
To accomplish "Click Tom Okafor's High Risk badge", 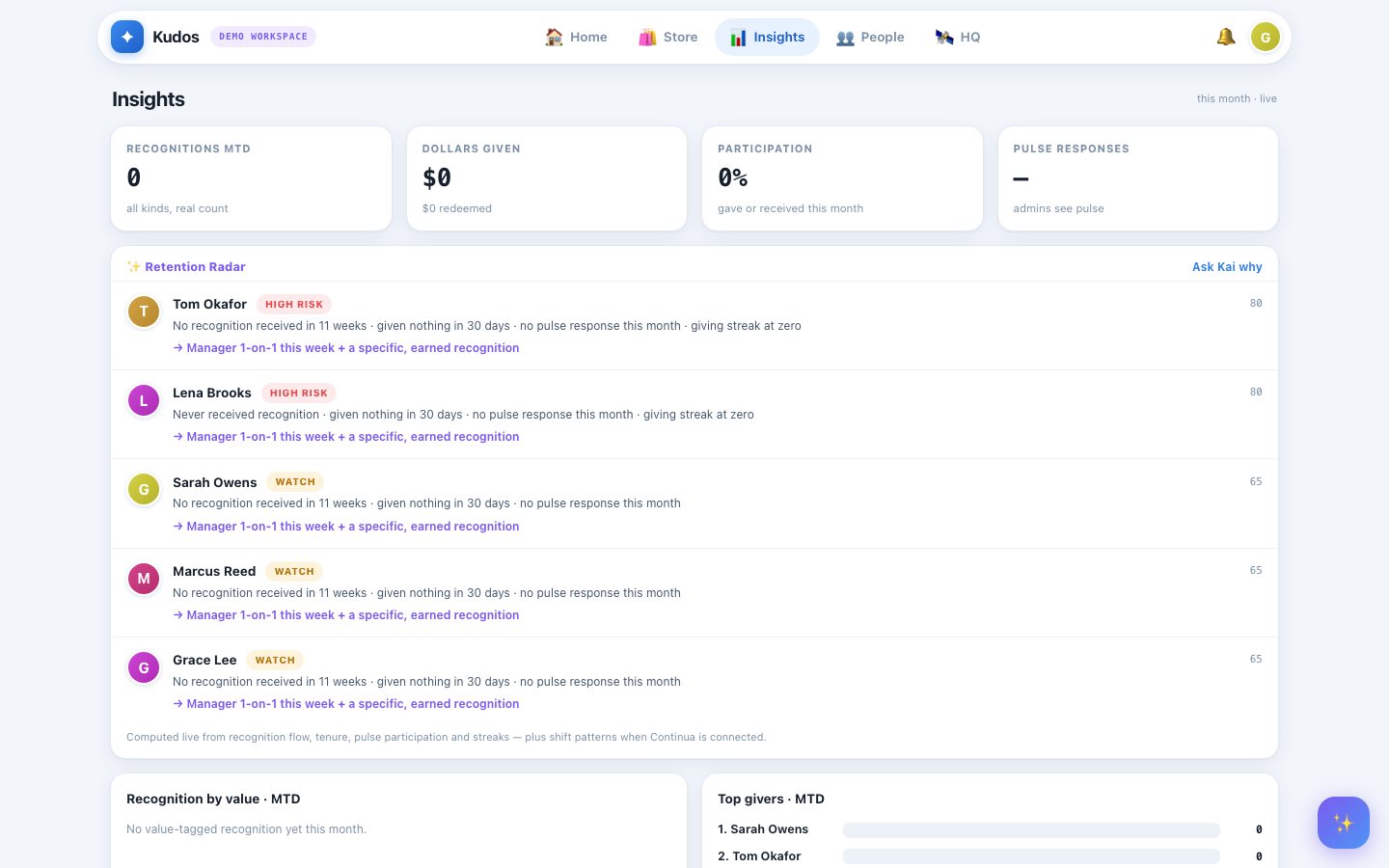I will 294,304.
